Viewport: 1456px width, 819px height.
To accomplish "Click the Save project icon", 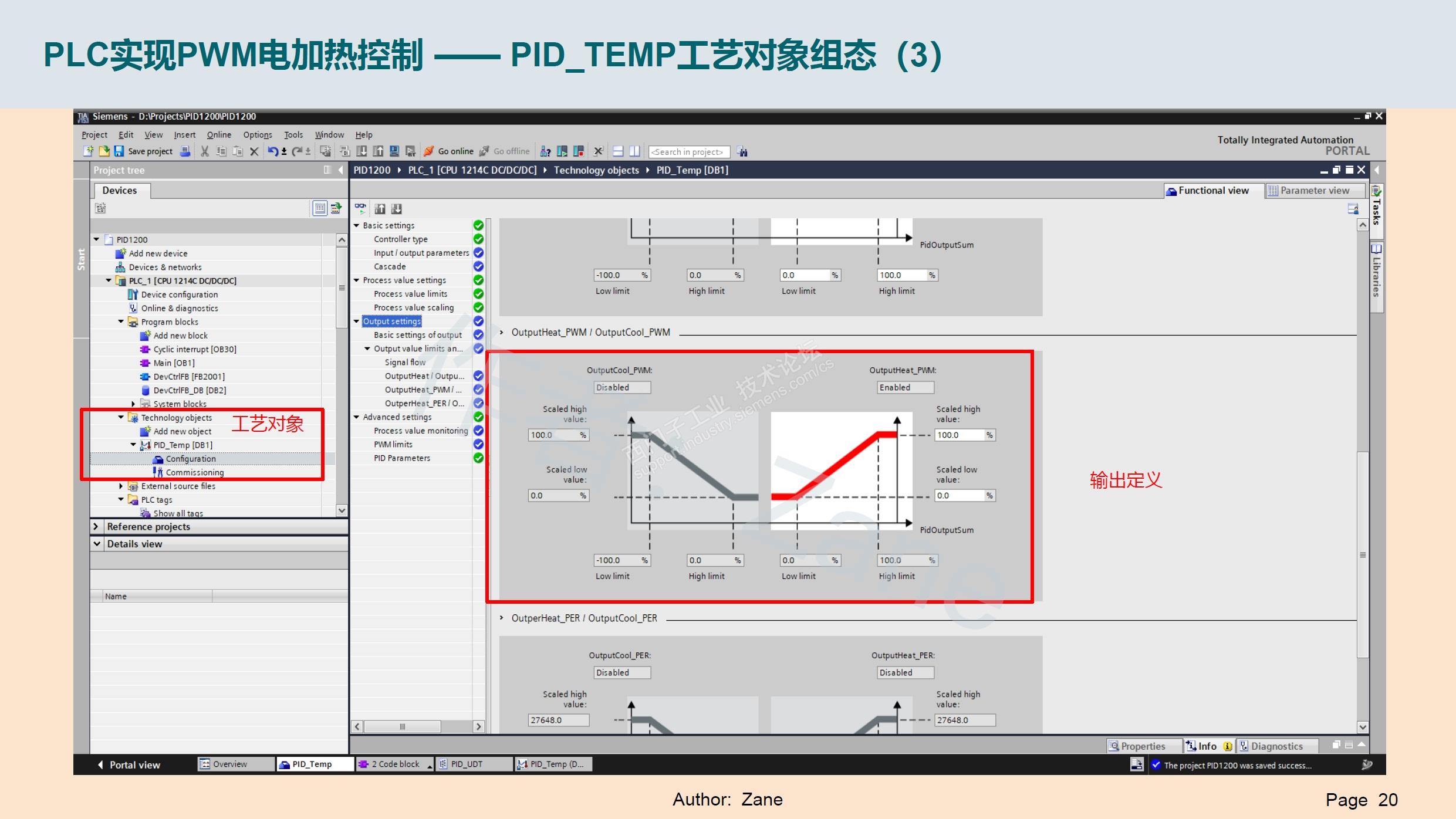I will tap(119, 151).
